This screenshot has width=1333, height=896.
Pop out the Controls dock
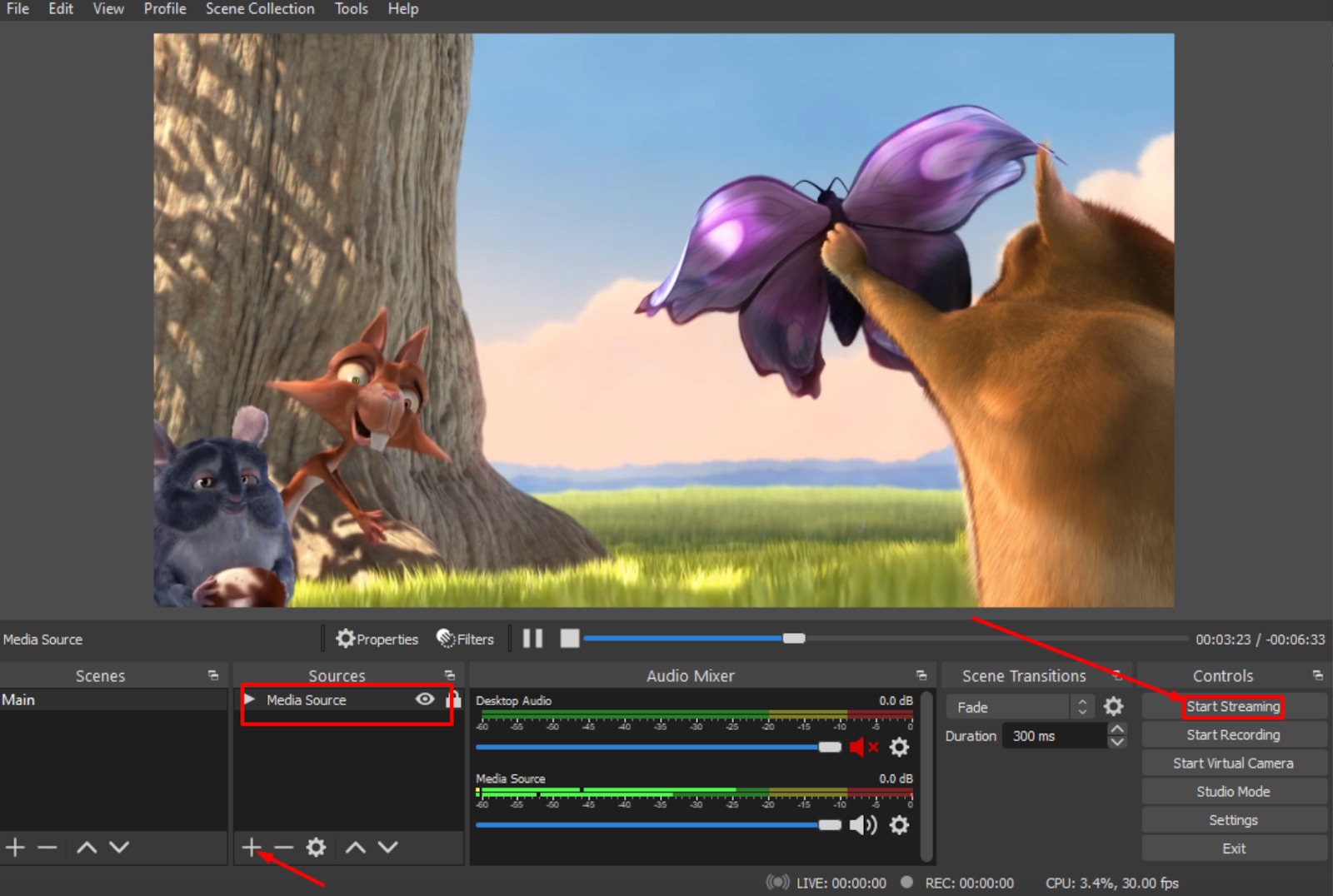tap(1317, 675)
